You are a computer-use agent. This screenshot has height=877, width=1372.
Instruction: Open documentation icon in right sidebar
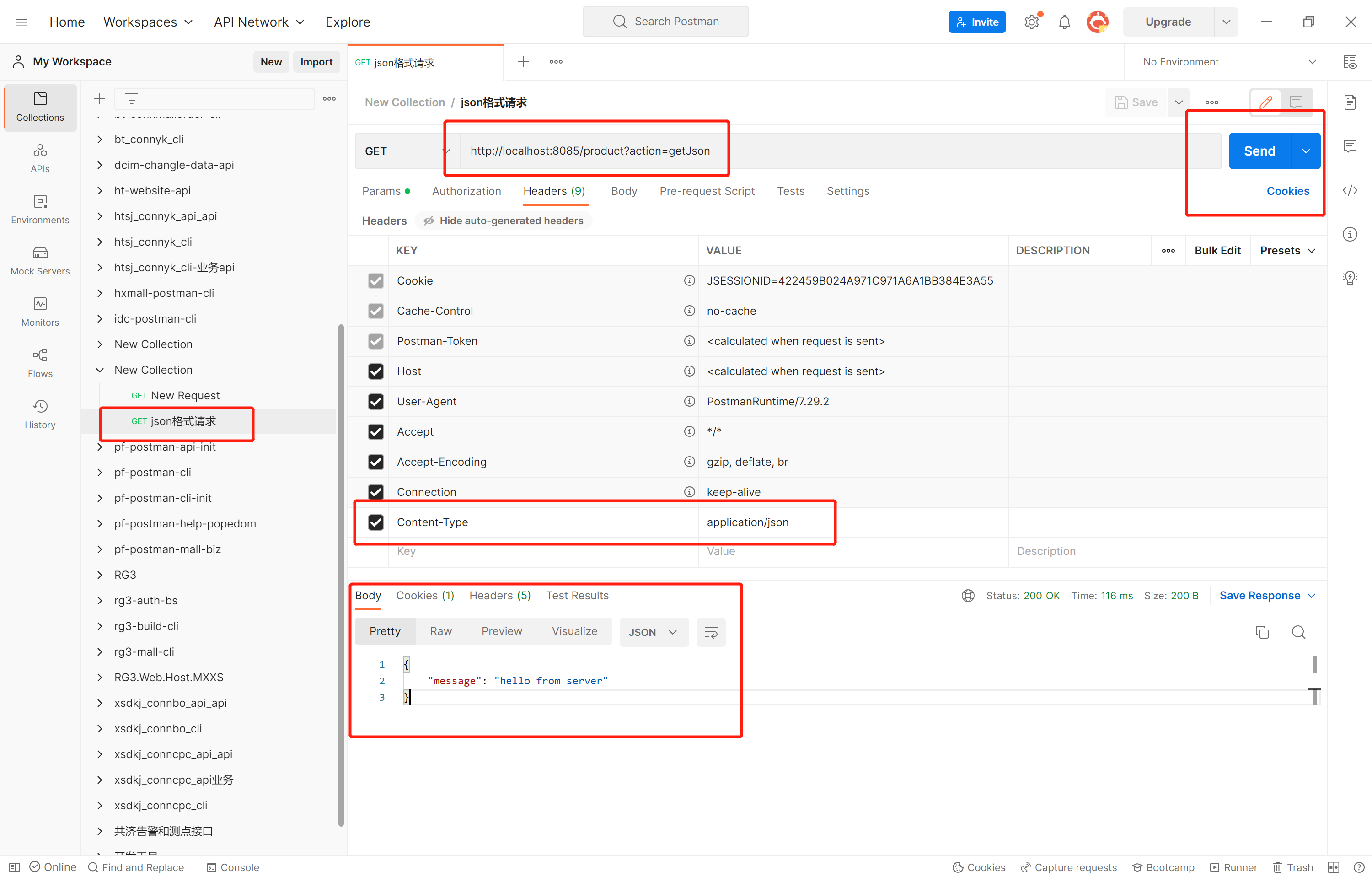point(1350,102)
